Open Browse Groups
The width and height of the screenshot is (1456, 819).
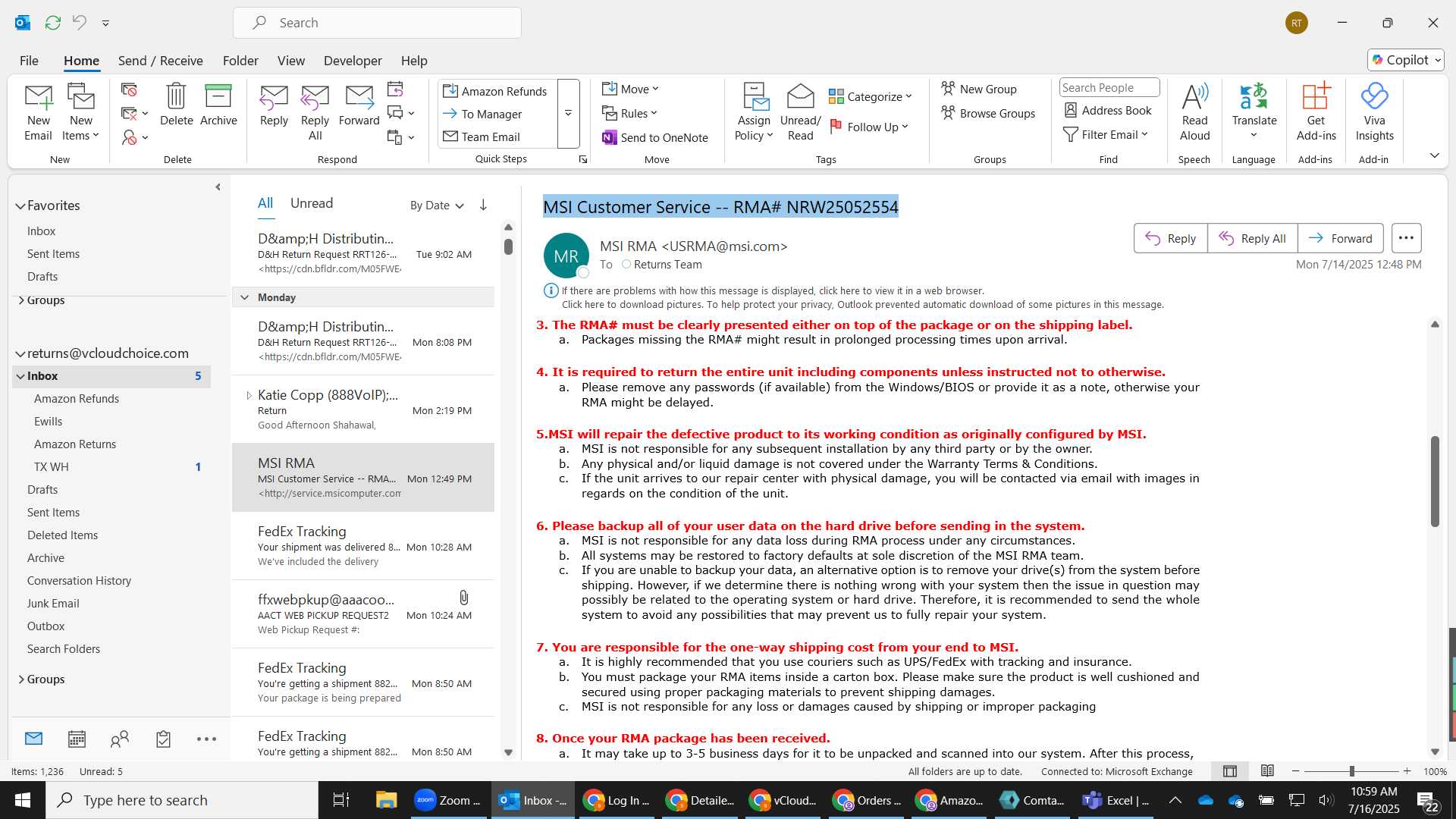pos(988,114)
